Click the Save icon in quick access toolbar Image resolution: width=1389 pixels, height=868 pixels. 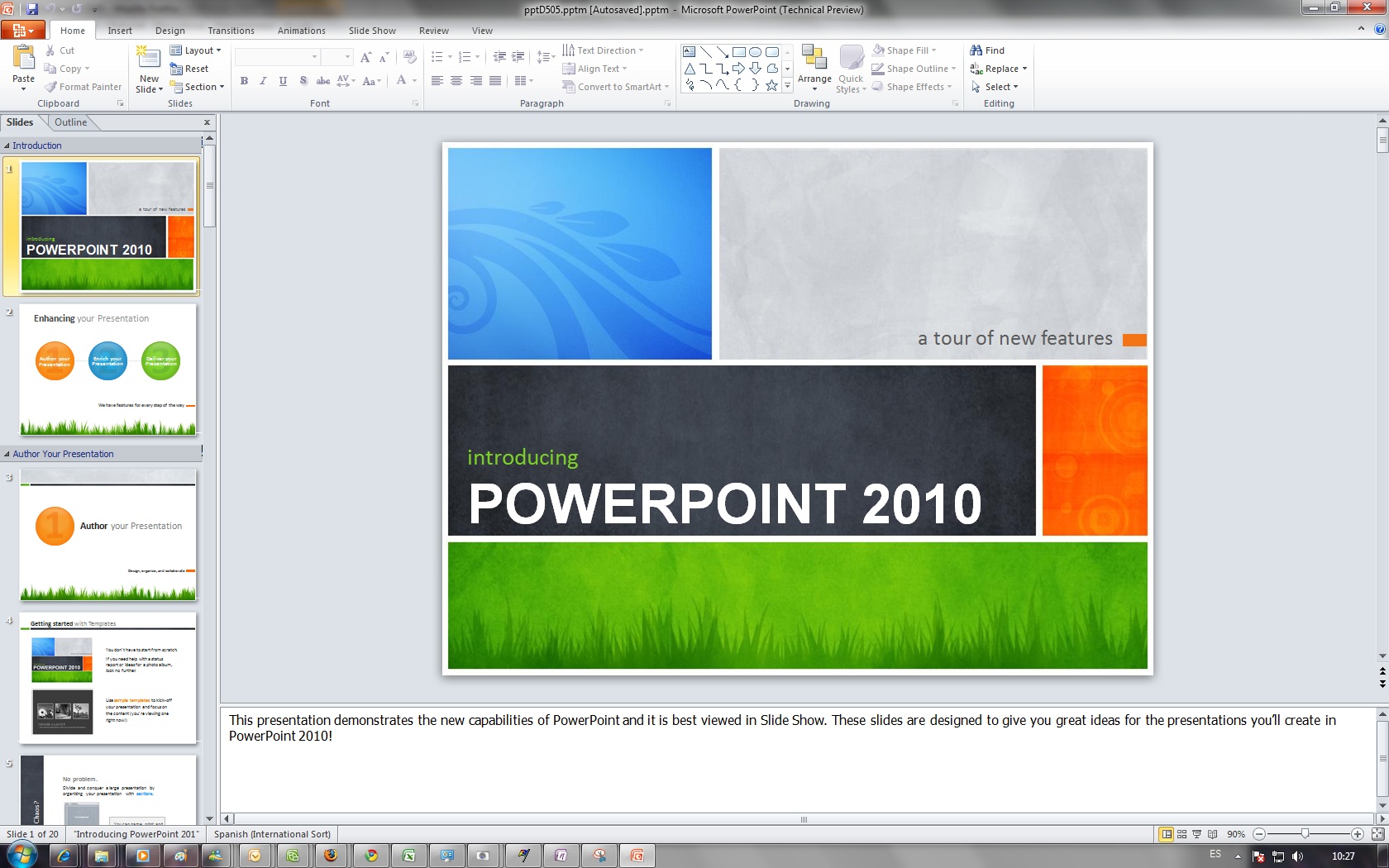[x=32, y=9]
